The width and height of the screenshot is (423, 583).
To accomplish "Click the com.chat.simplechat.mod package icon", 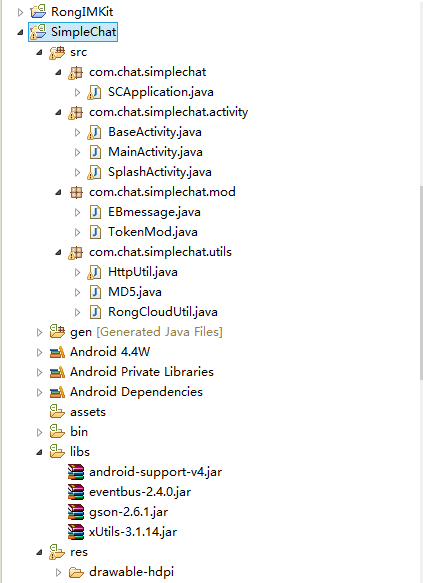I will pos(76,192).
